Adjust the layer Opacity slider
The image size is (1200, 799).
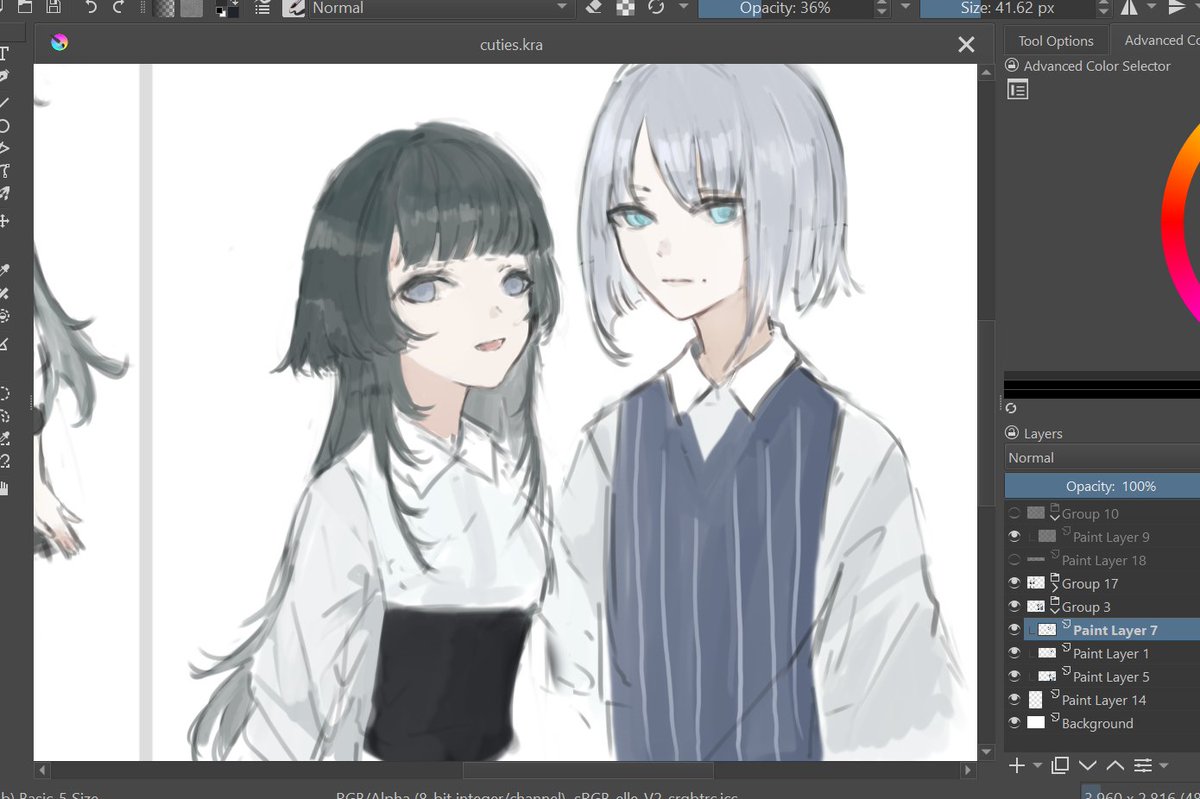coord(1102,486)
